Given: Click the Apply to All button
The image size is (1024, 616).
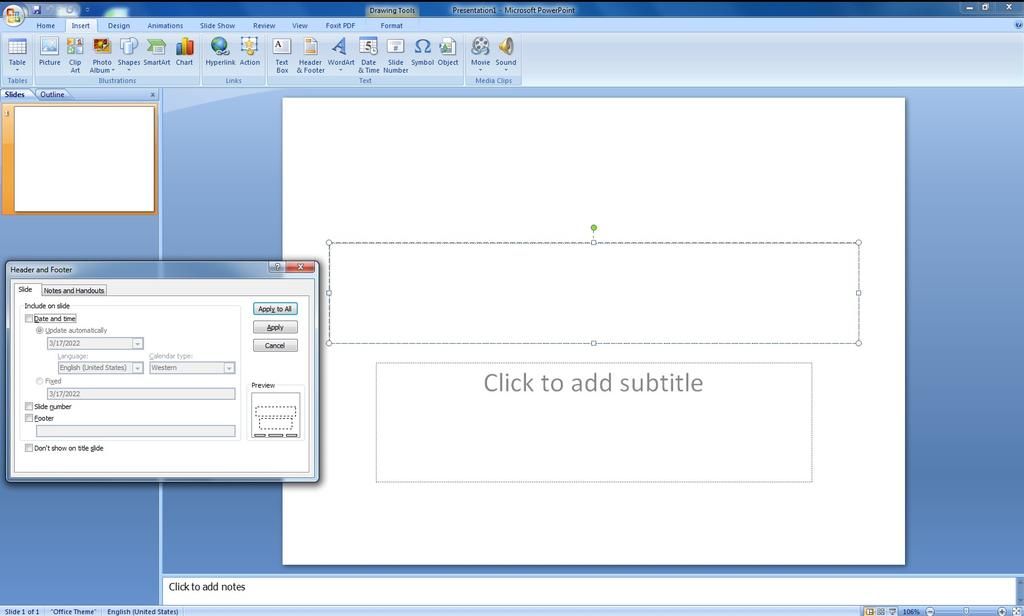Looking at the screenshot, I should (x=275, y=309).
